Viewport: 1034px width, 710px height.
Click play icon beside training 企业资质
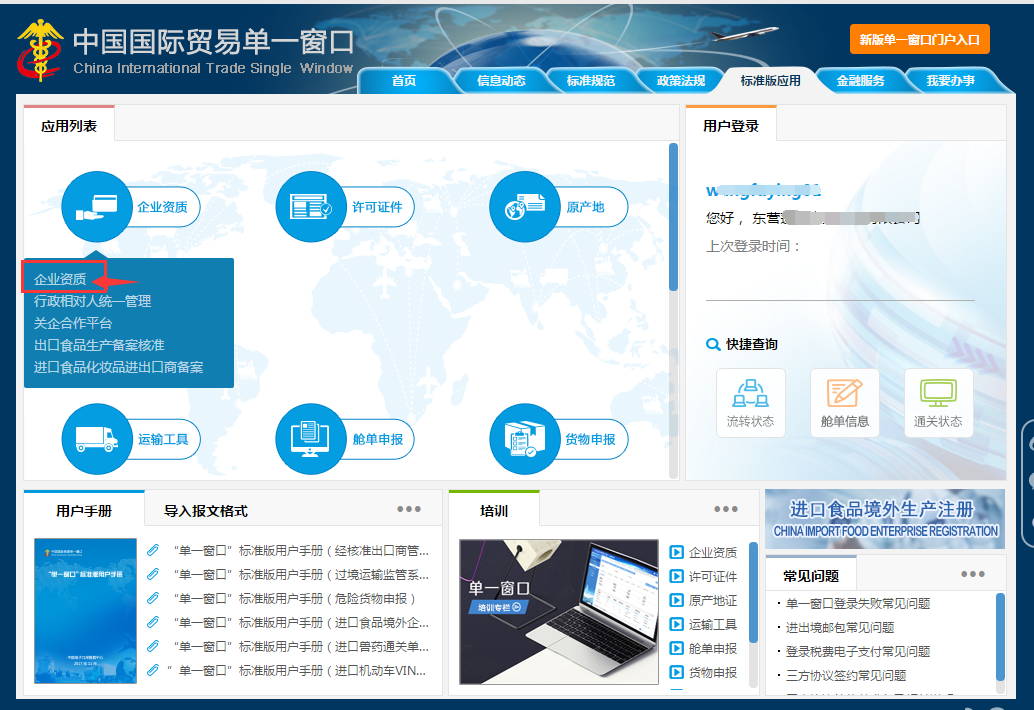point(676,552)
